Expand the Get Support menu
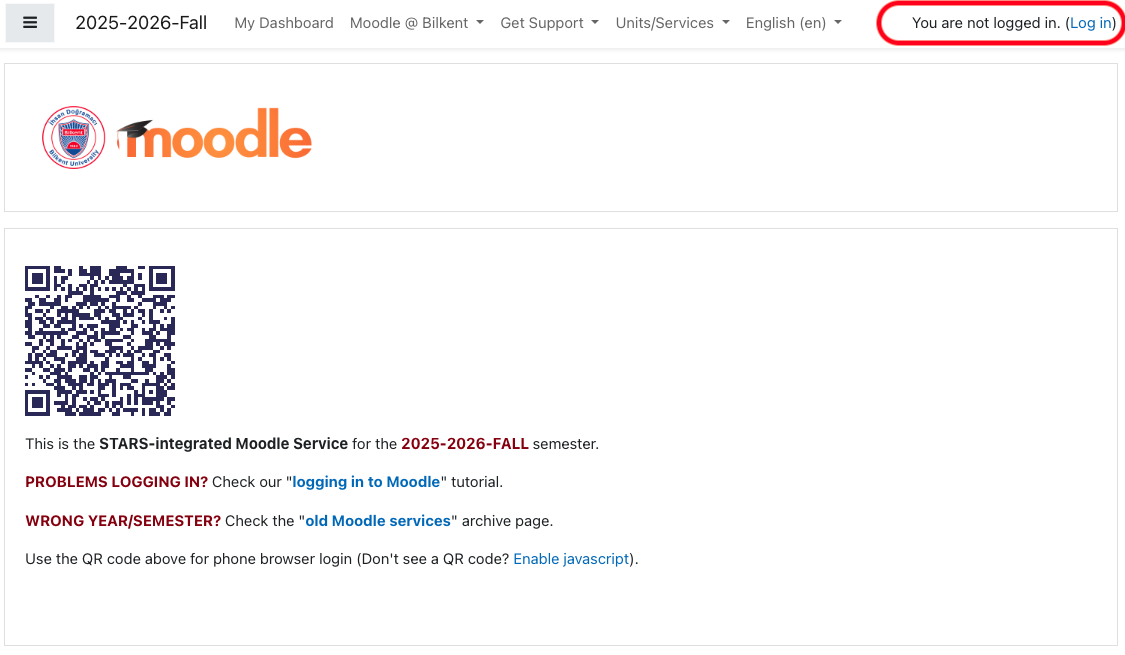Viewport: 1125px width, 655px height. (550, 23)
